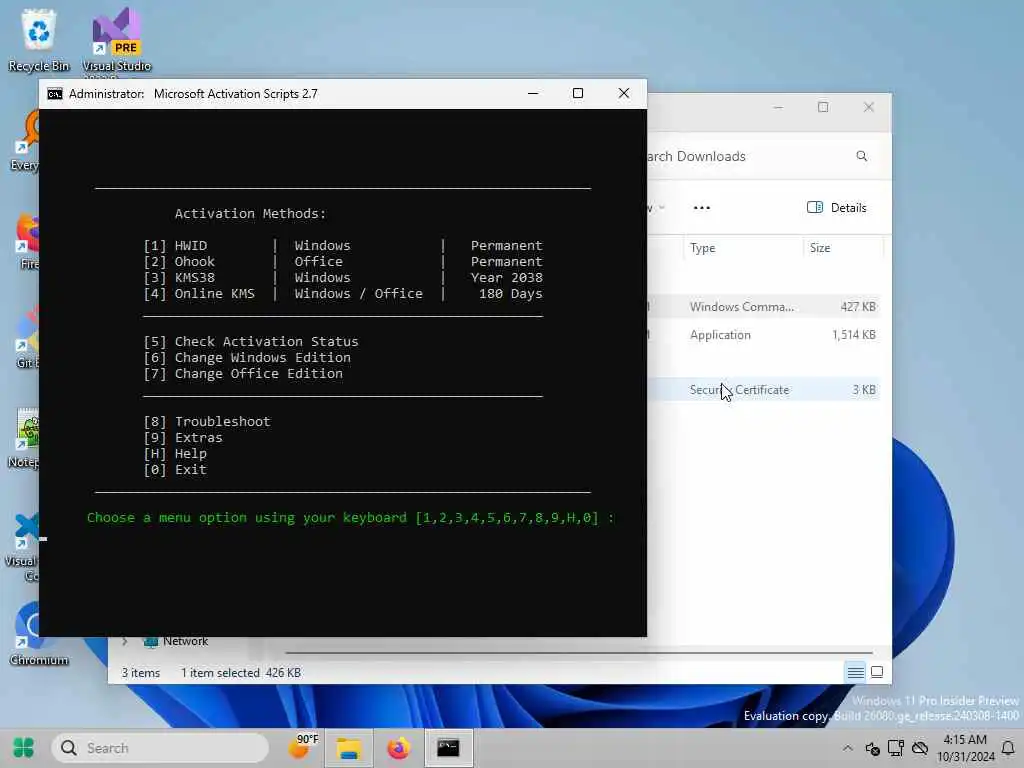Click the Start menu button on the taskbar
This screenshot has width=1024, height=768.
[24, 748]
